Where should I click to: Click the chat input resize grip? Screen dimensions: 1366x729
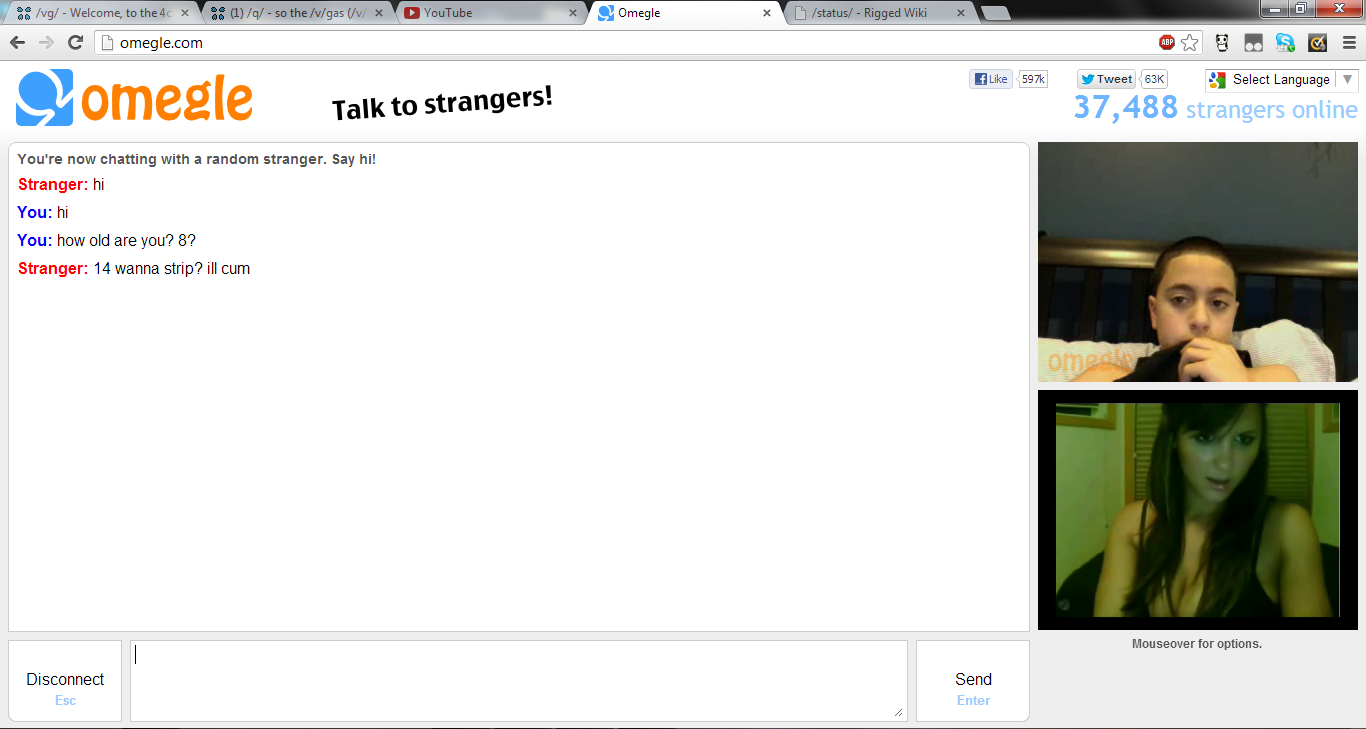pyautogui.click(x=898, y=712)
